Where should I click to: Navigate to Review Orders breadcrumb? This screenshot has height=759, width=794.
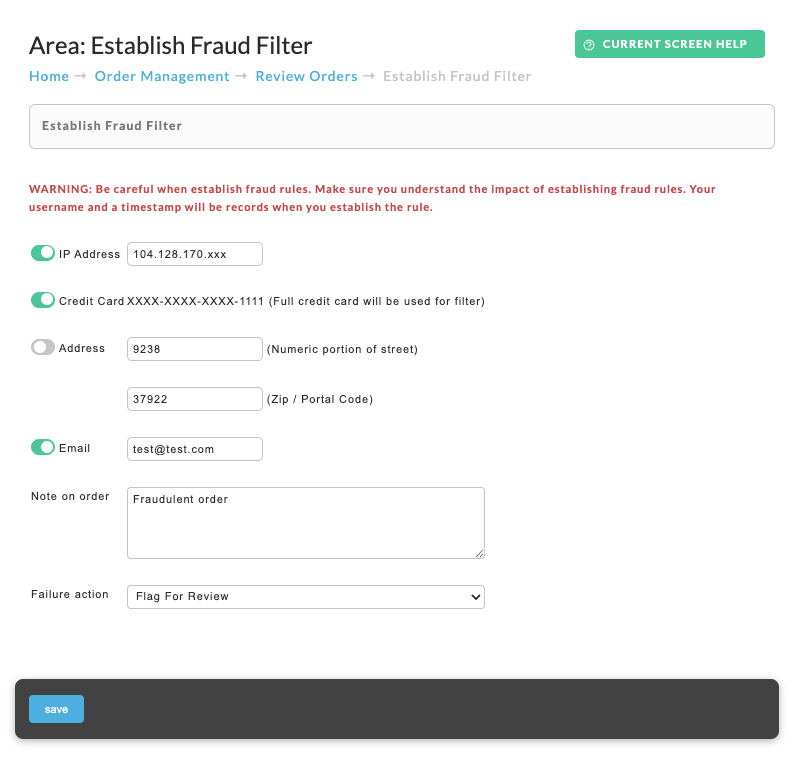point(306,76)
